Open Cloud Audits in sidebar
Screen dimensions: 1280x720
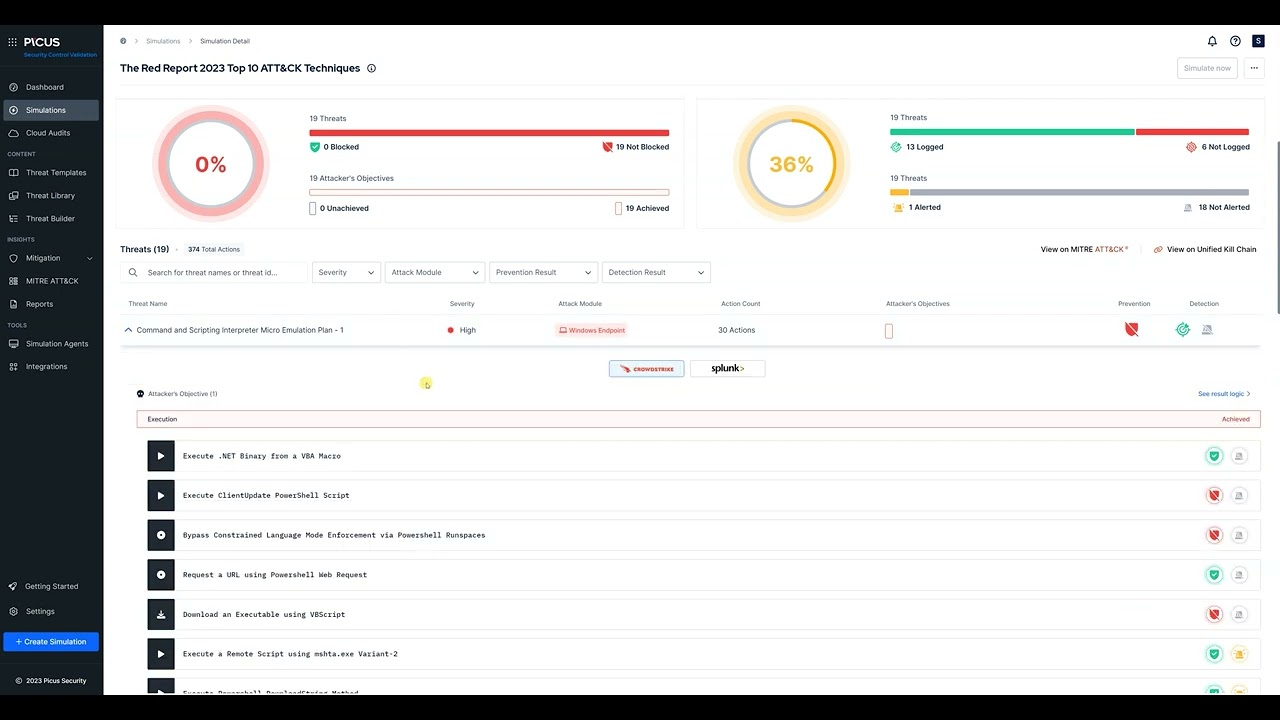pyautogui.click(x=51, y=133)
